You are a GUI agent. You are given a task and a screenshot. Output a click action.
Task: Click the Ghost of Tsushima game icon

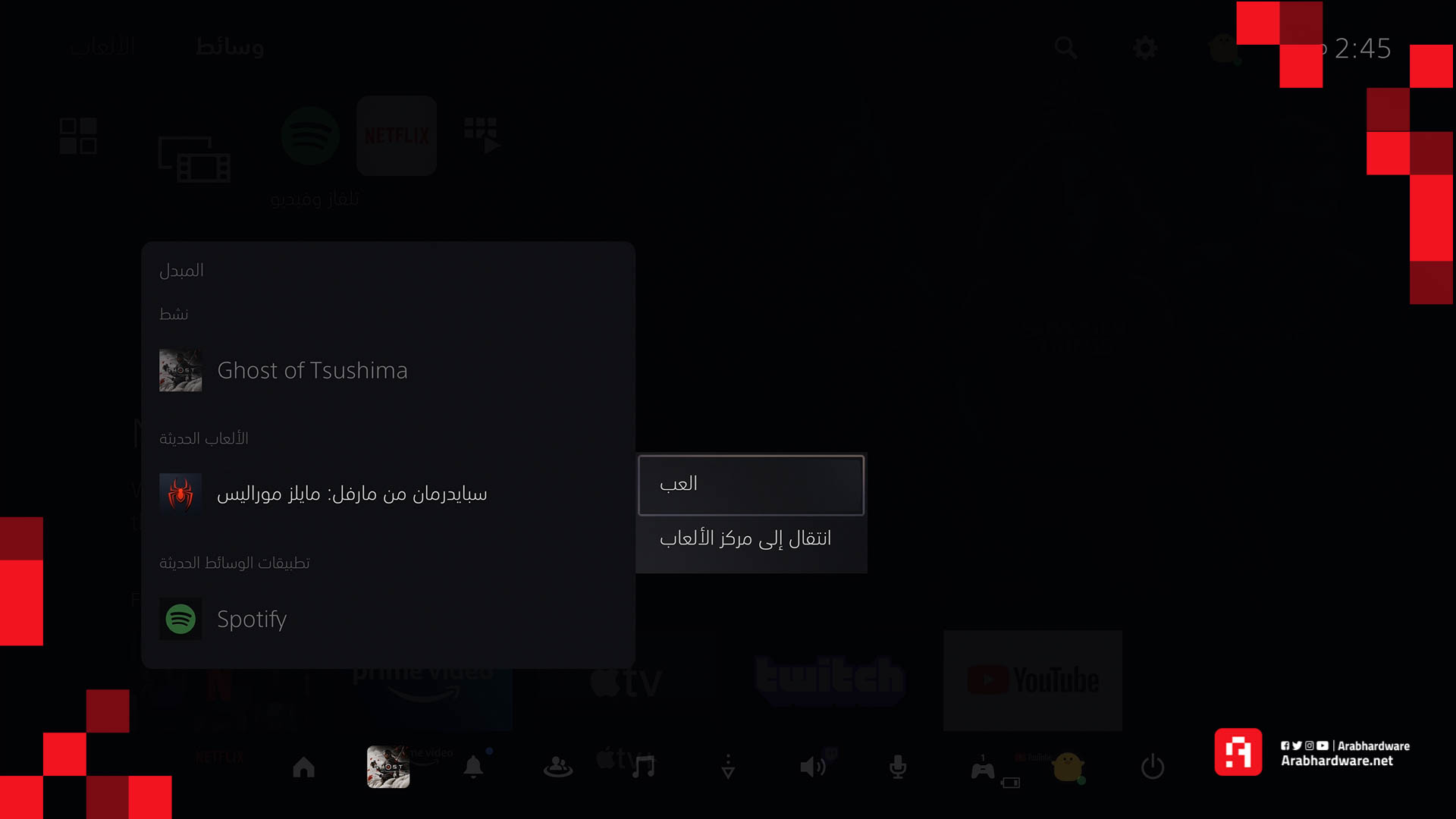180,370
